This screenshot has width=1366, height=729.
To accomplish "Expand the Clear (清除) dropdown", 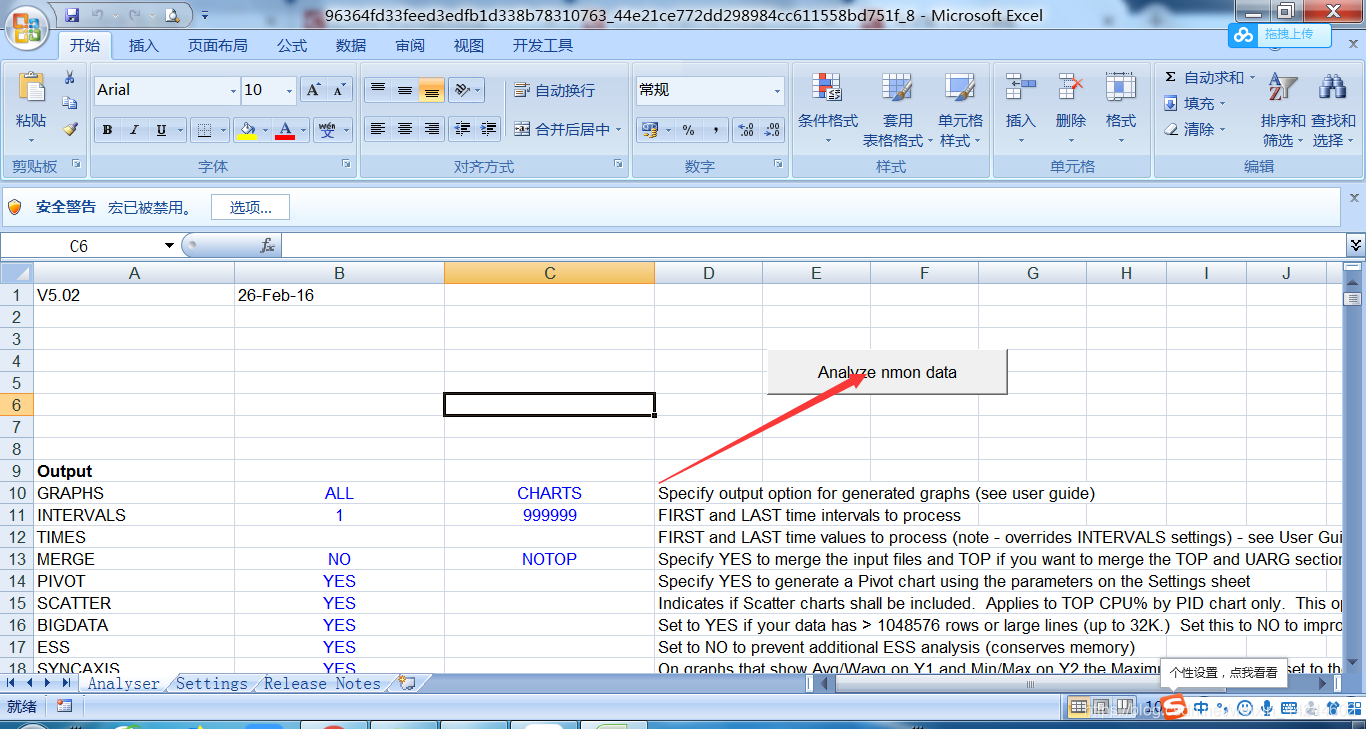I will coord(1221,129).
